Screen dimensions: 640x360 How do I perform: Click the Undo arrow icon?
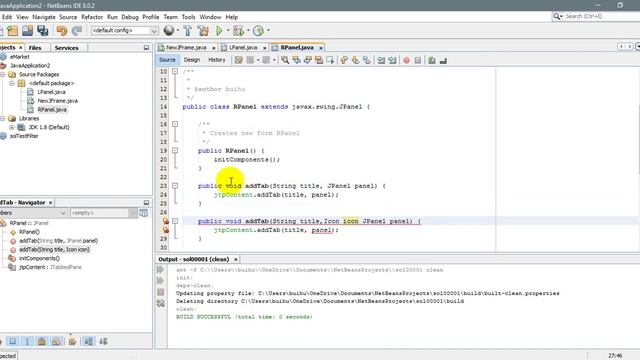point(62,31)
